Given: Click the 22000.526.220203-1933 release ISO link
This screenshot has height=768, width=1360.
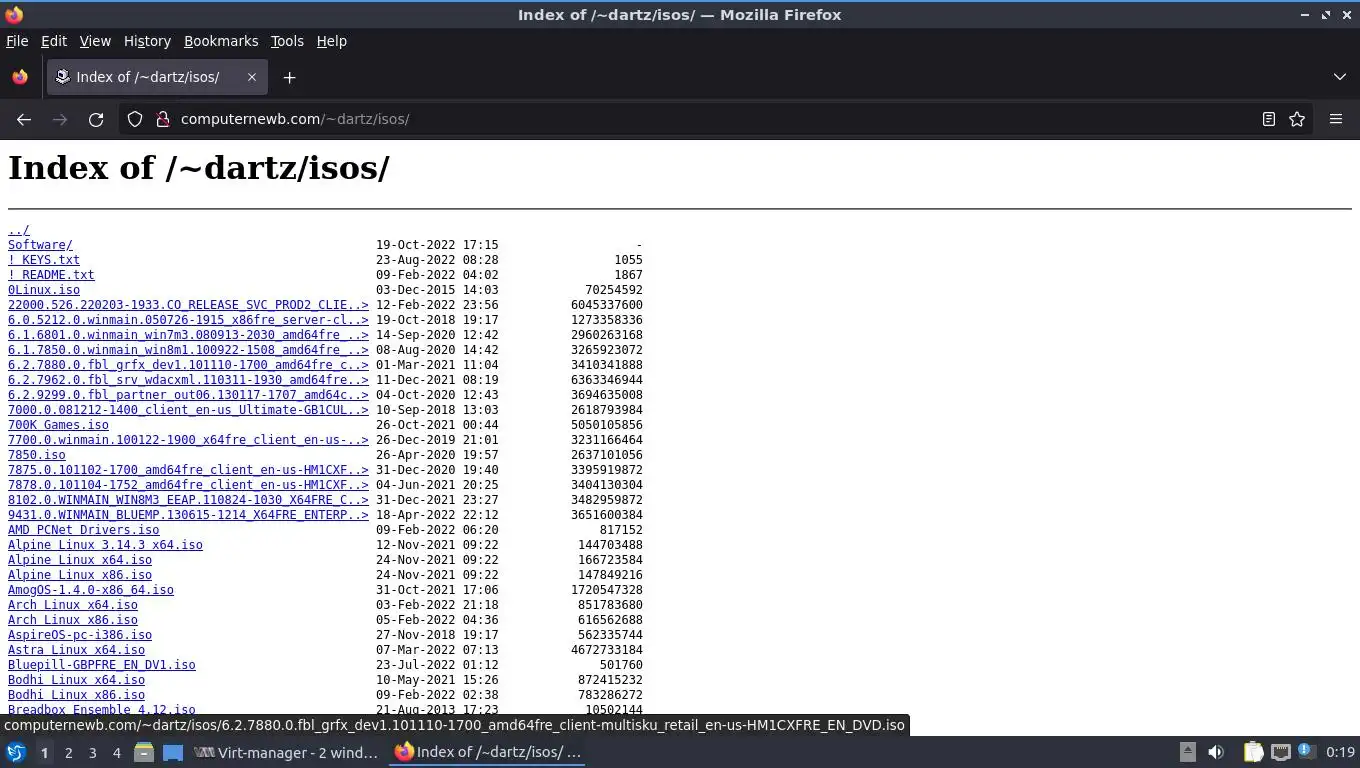Looking at the screenshot, I should click(x=188, y=305).
